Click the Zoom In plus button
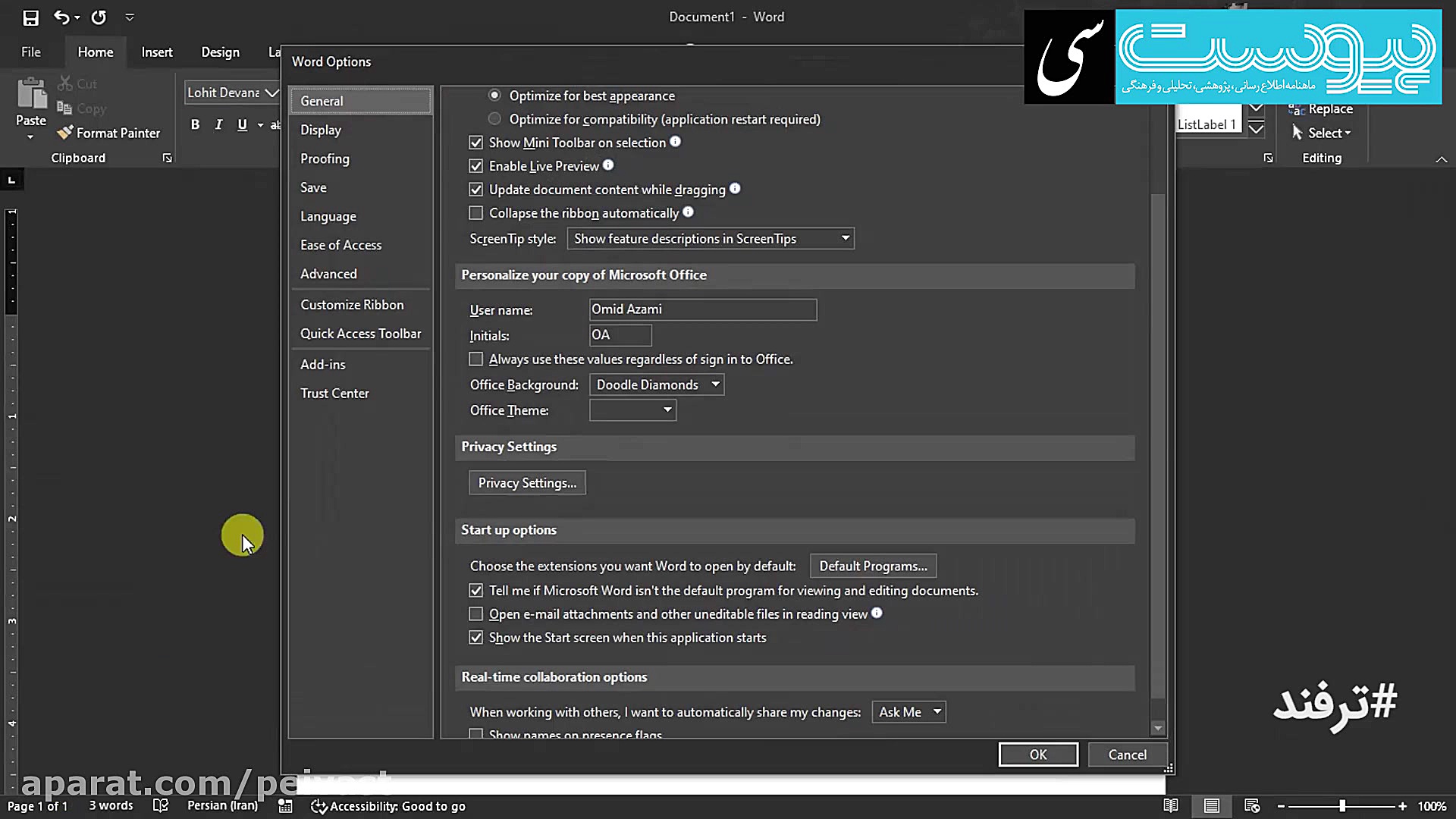The height and width of the screenshot is (819, 1456). point(1403,806)
